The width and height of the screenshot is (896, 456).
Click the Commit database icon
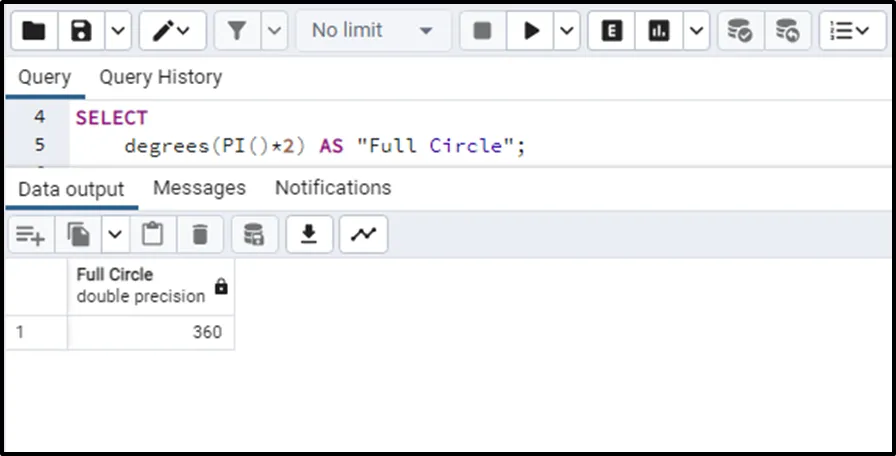[x=739, y=31]
